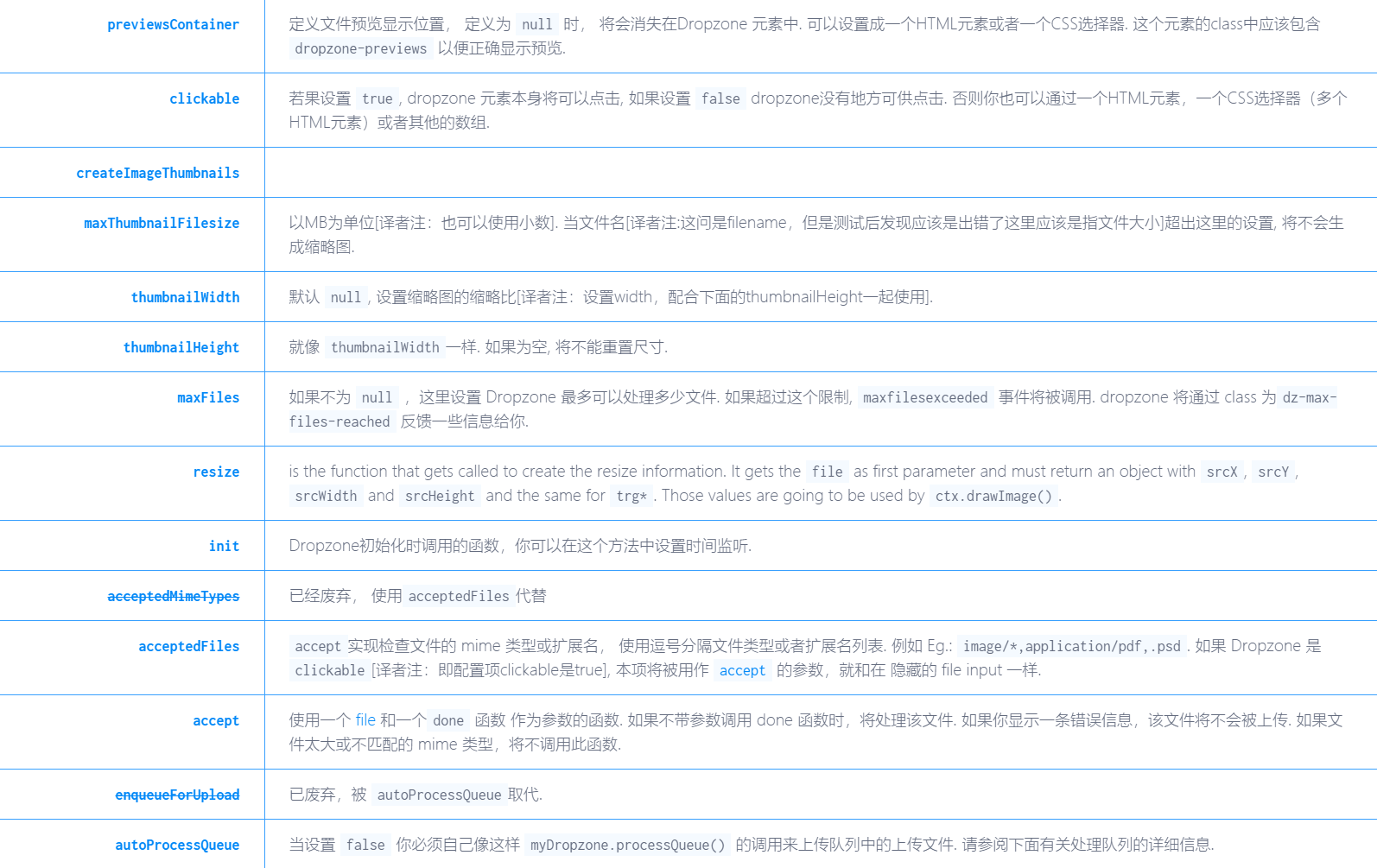The height and width of the screenshot is (868, 1377).
Task: Click the init description about Dropzone初始化
Action: pyautogui.click(x=520, y=546)
